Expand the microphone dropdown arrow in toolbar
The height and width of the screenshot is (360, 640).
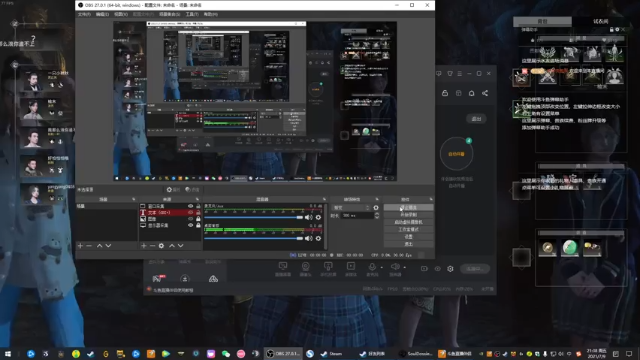point(382,268)
